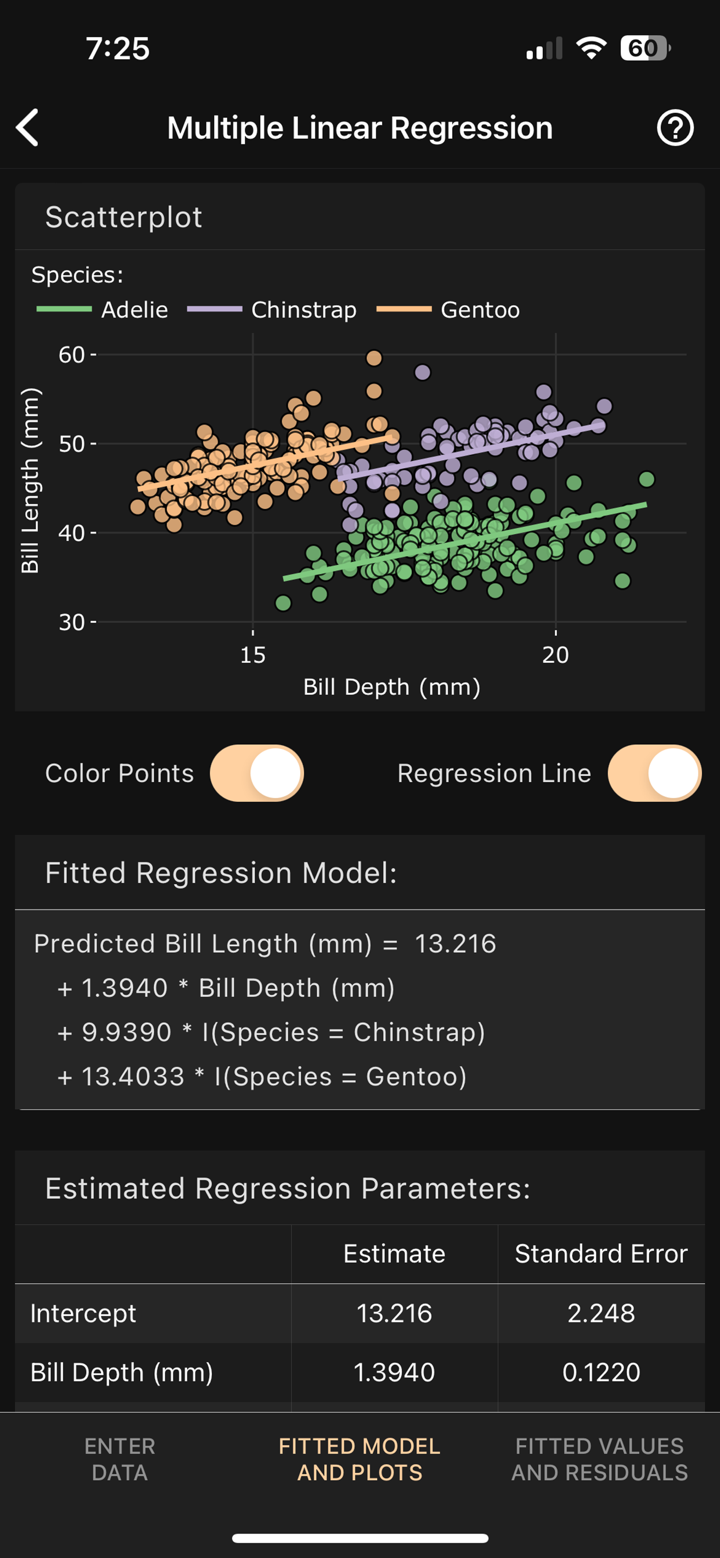
Task: Open the Fitted Values and Residuals tab
Action: point(600,1459)
